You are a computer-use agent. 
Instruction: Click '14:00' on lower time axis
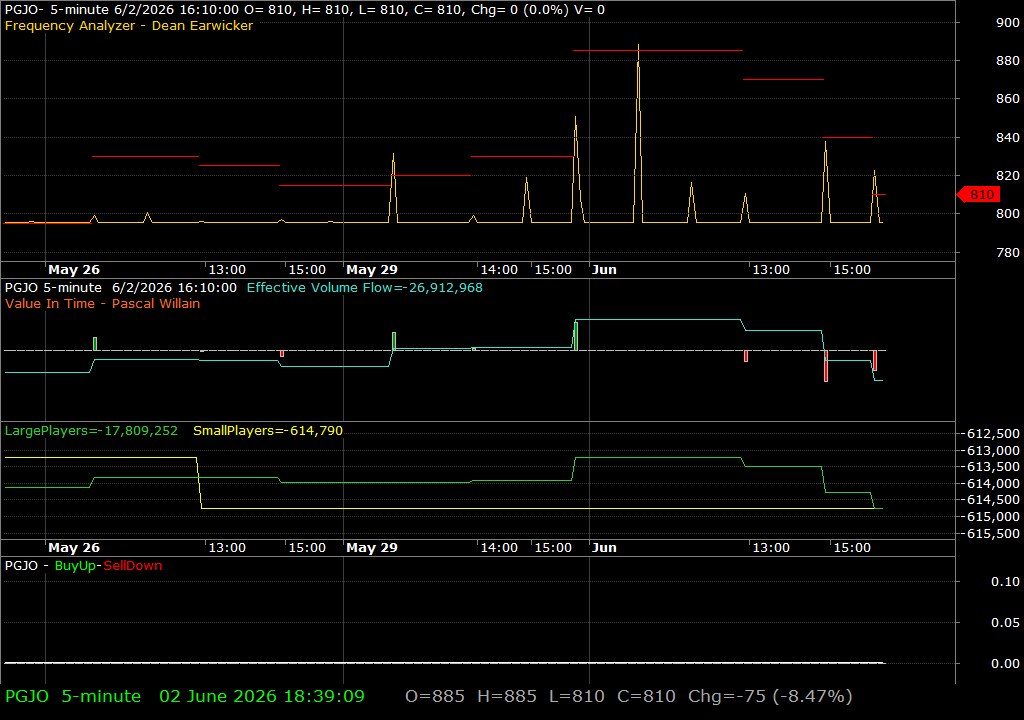(x=499, y=548)
